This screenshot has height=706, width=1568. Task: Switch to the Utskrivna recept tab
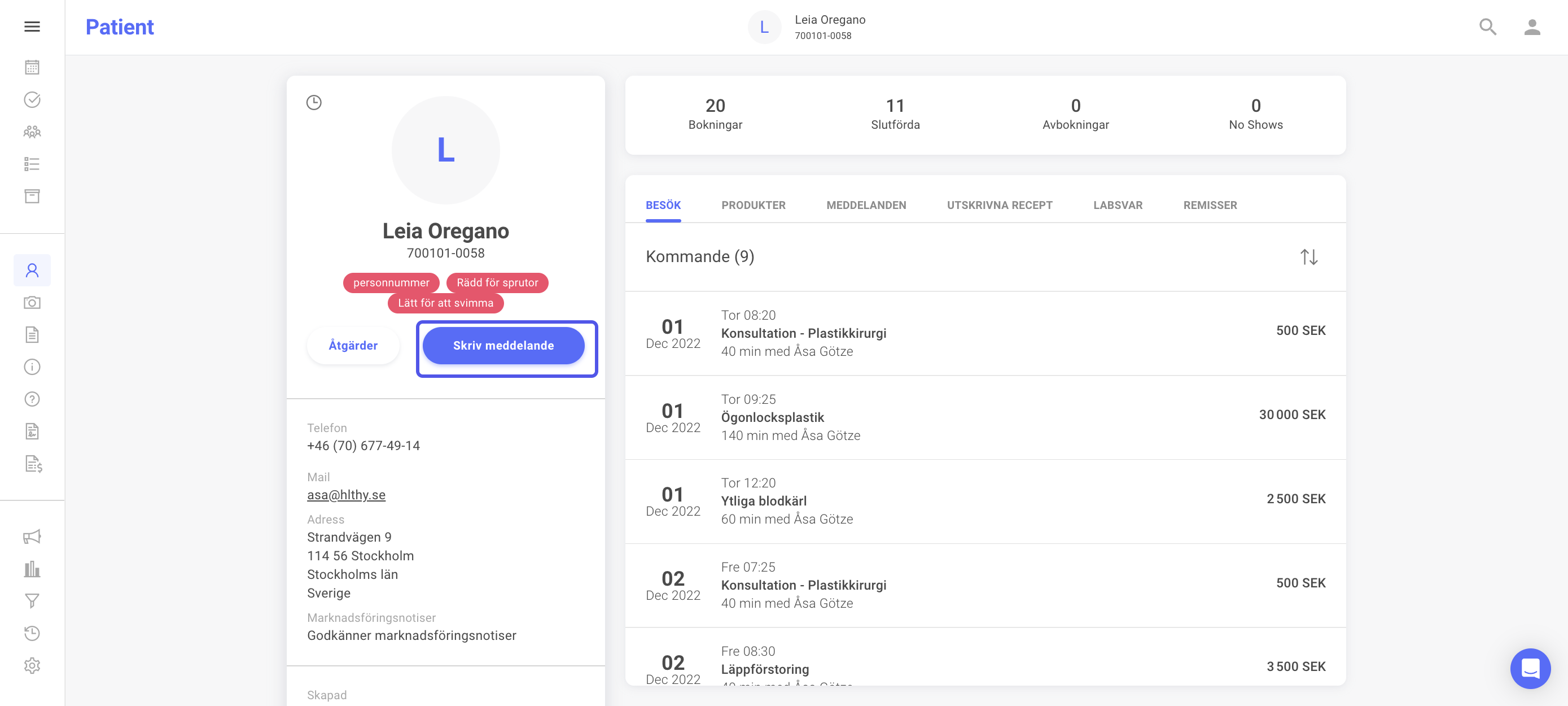[1000, 205]
